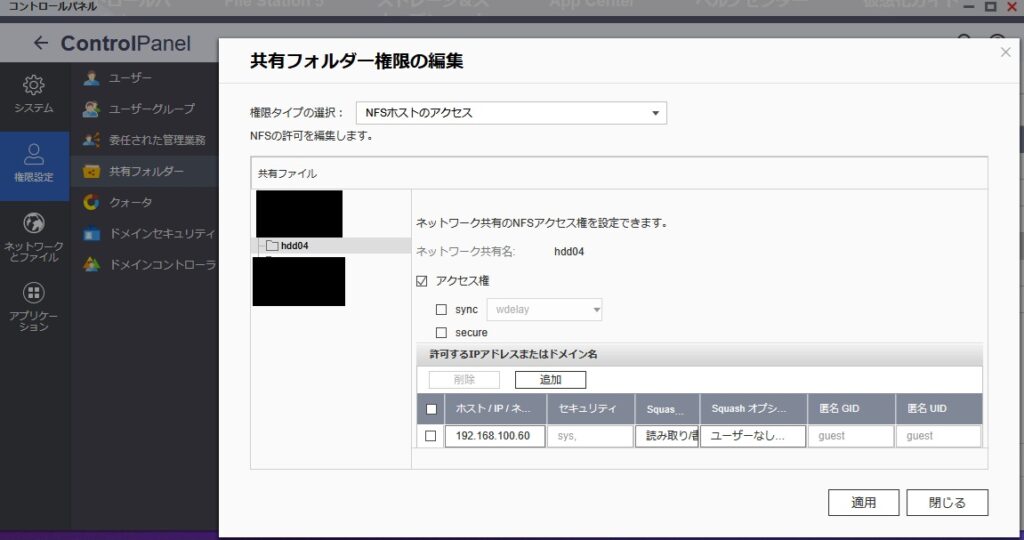Screen dimensions: 1024x540
Task: Click the System gear icon in sidebar
Action: 34,84
